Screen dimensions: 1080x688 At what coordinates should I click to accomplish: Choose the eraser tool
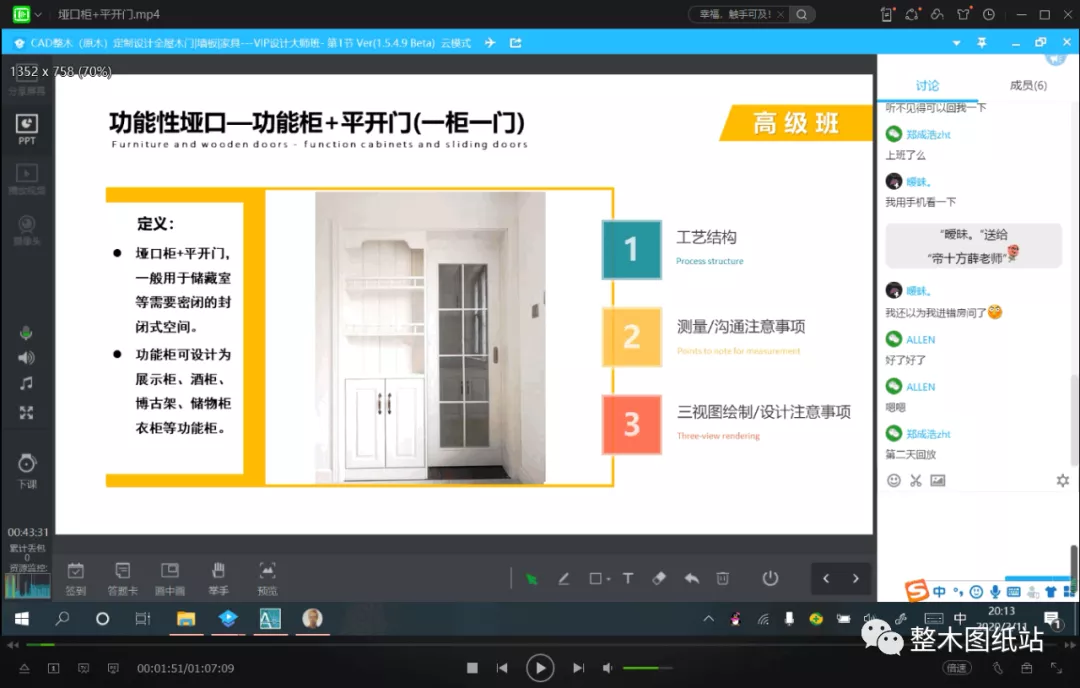[x=658, y=578]
